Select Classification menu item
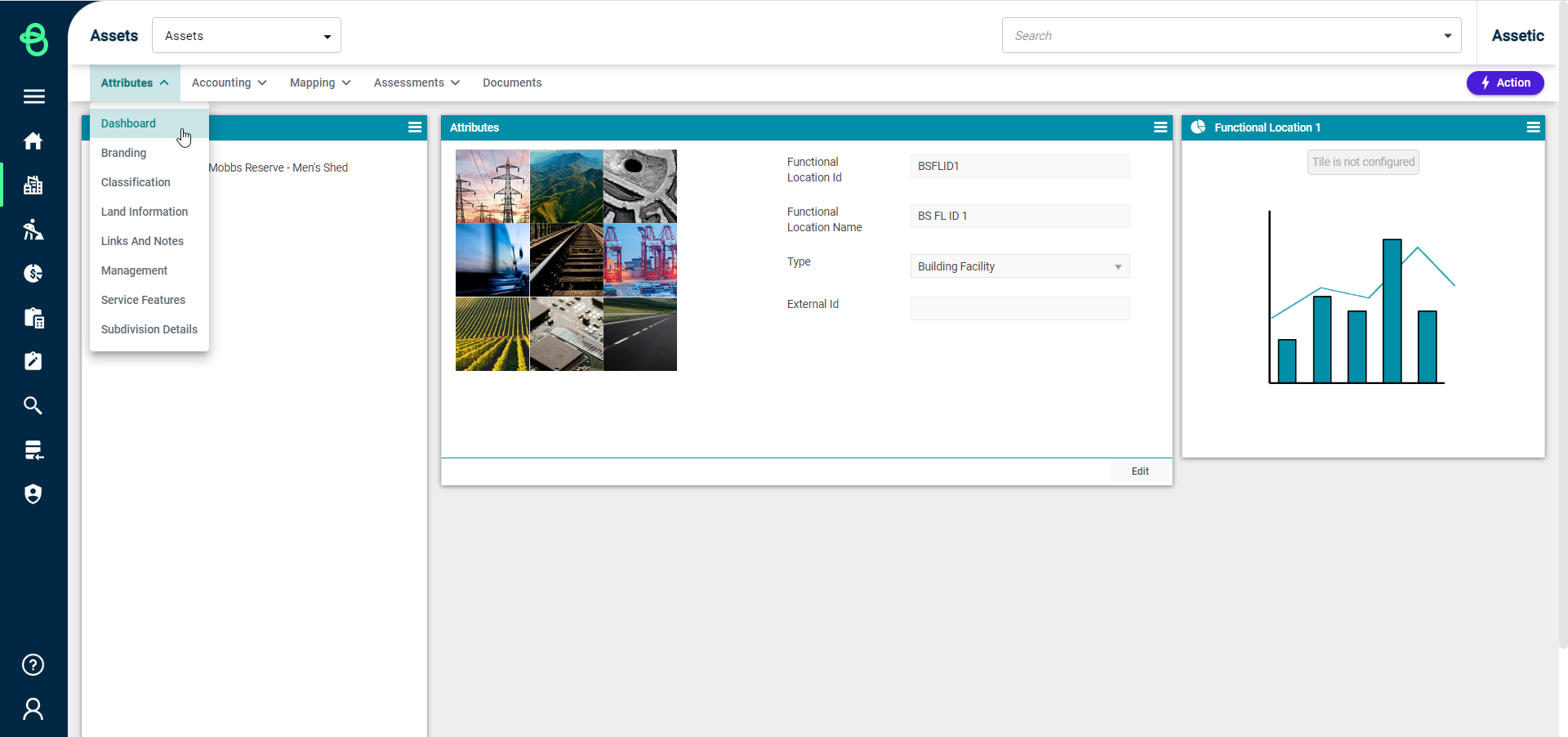 [149, 182]
